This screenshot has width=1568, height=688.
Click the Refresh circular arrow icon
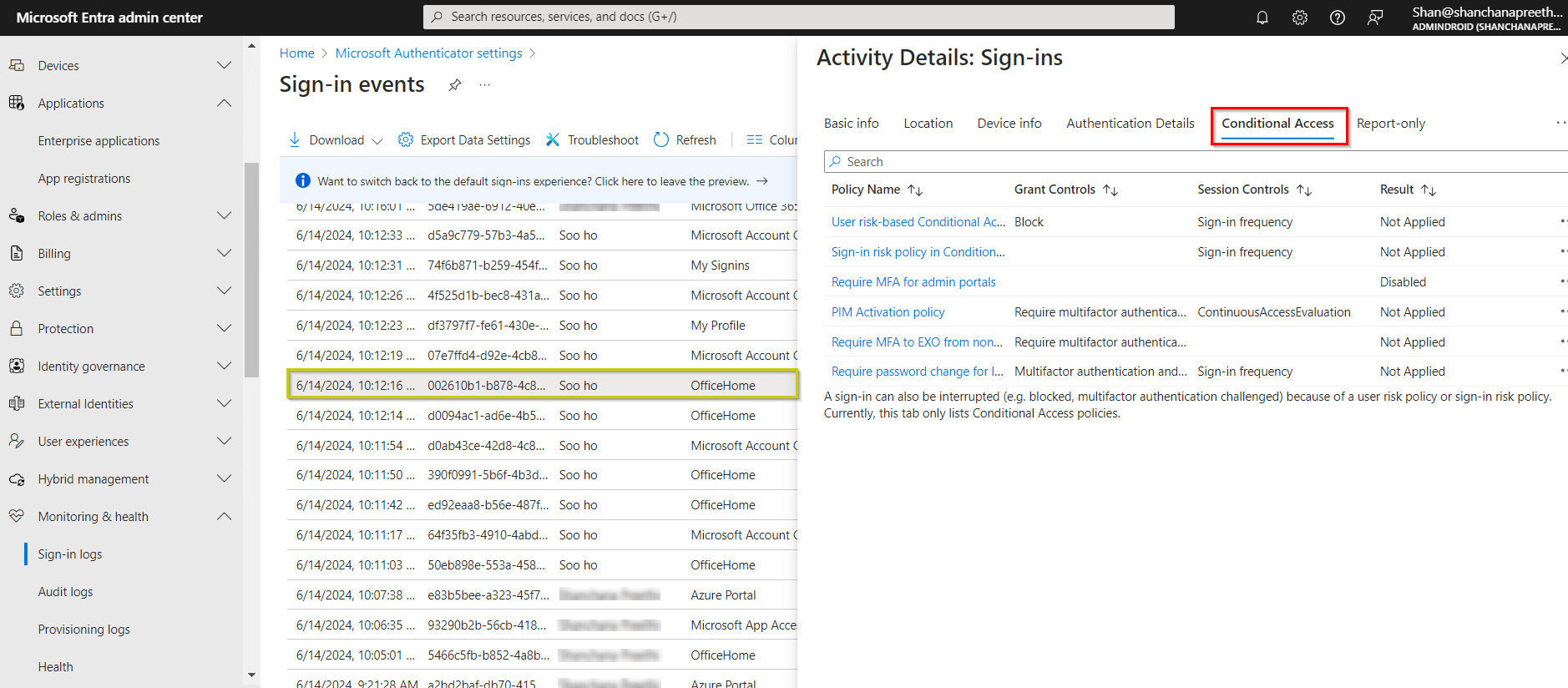coord(661,139)
